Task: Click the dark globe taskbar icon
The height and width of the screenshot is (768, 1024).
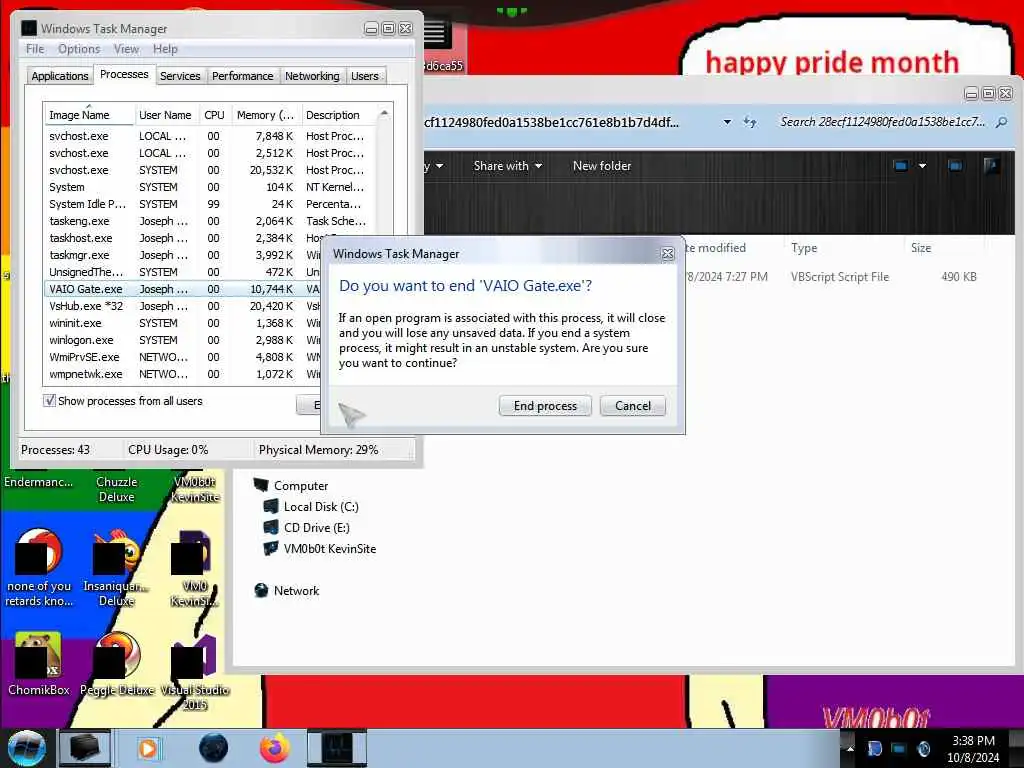Action: pos(213,748)
